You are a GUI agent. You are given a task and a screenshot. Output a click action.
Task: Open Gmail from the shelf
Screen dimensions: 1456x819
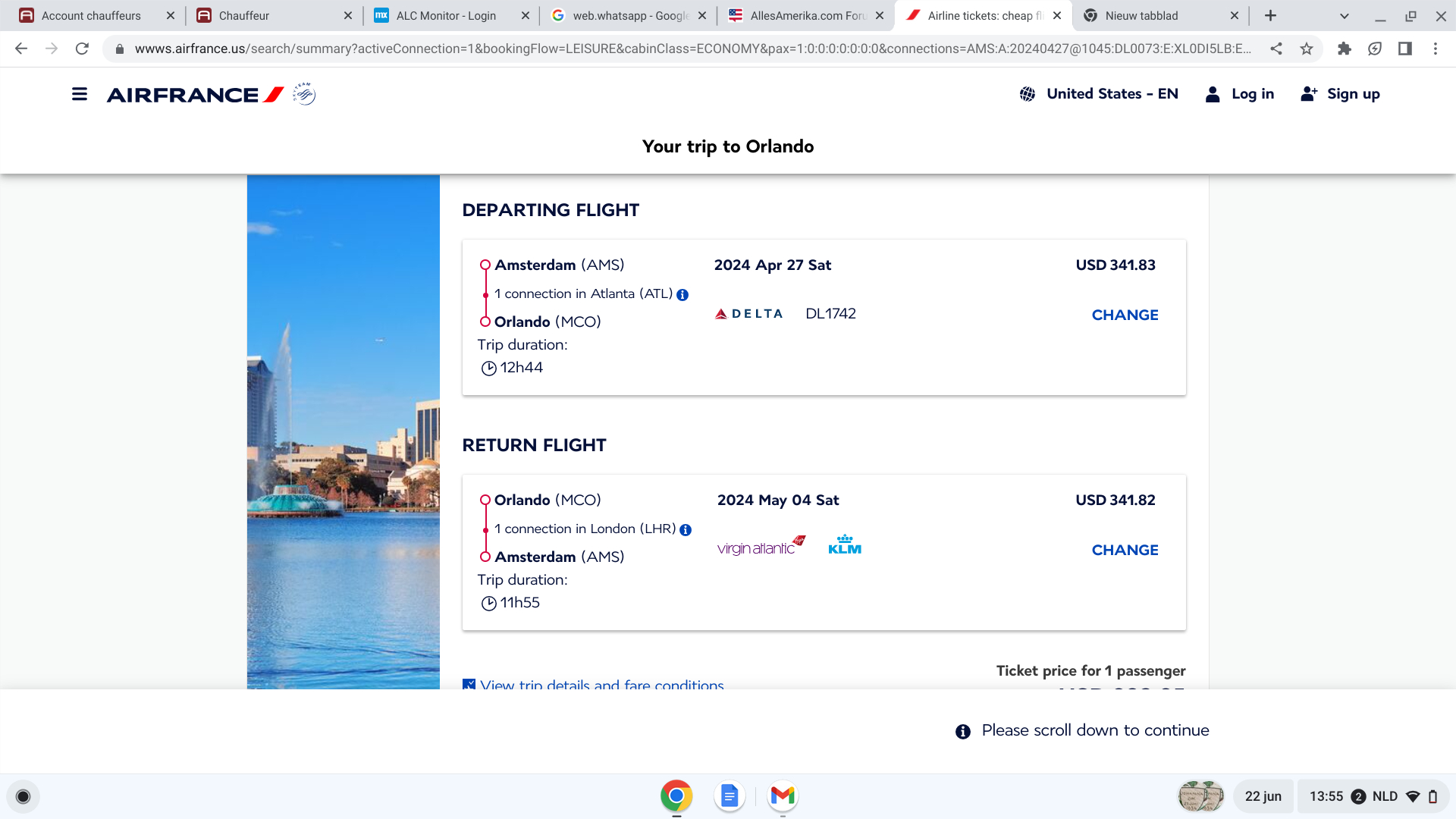pyautogui.click(x=783, y=795)
